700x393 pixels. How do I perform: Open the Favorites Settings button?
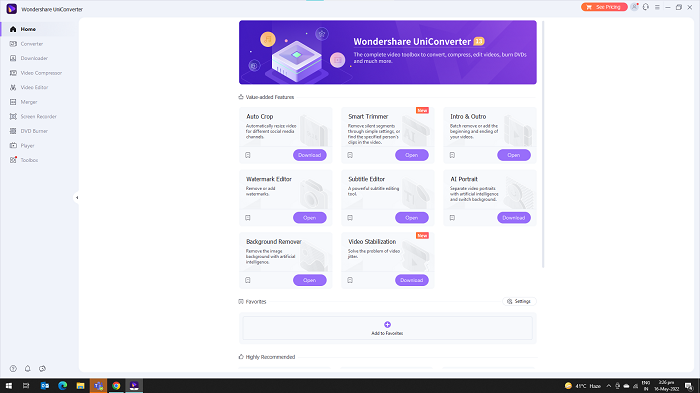(x=519, y=301)
